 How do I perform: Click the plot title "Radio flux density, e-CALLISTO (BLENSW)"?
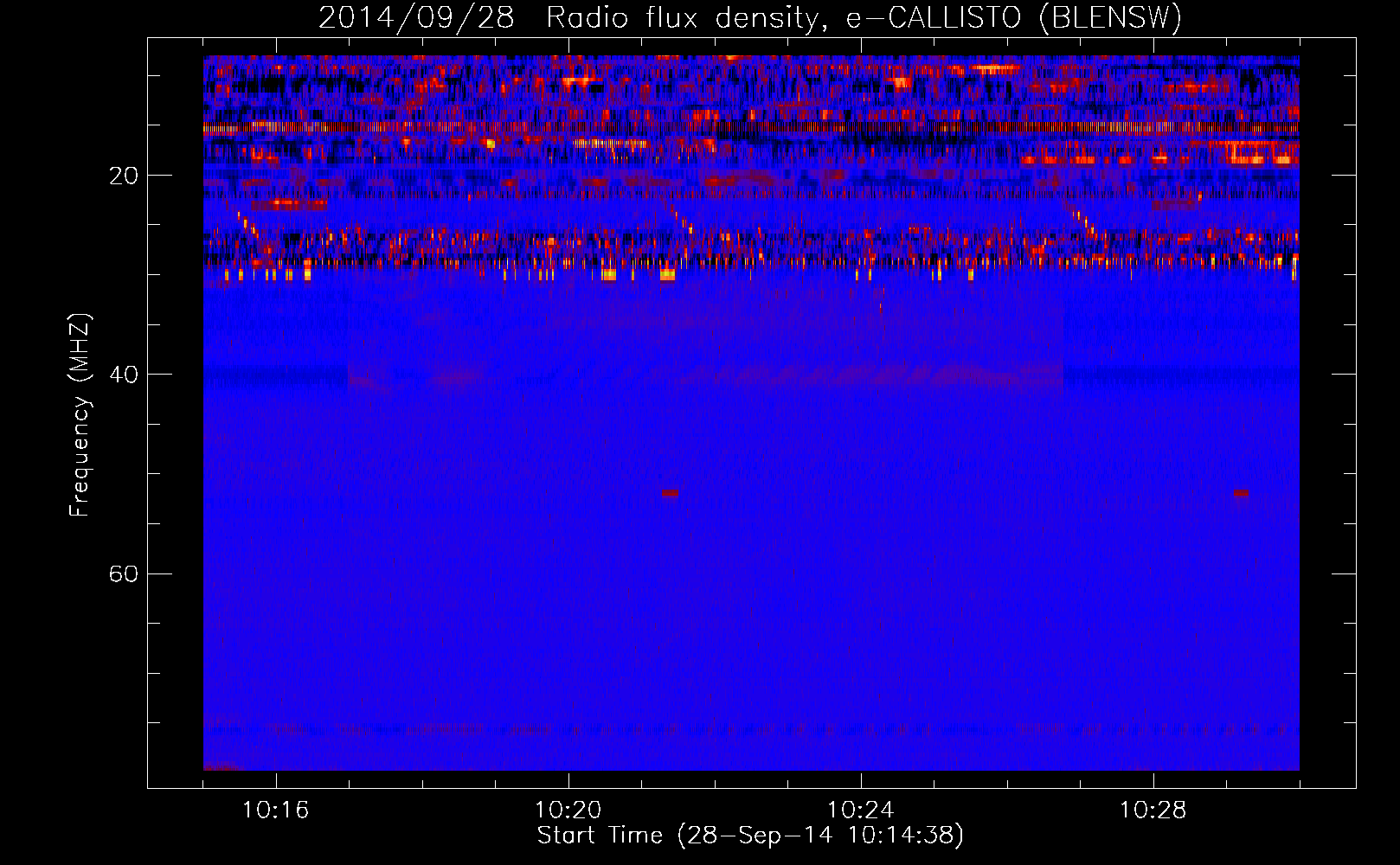click(x=864, y=18)
